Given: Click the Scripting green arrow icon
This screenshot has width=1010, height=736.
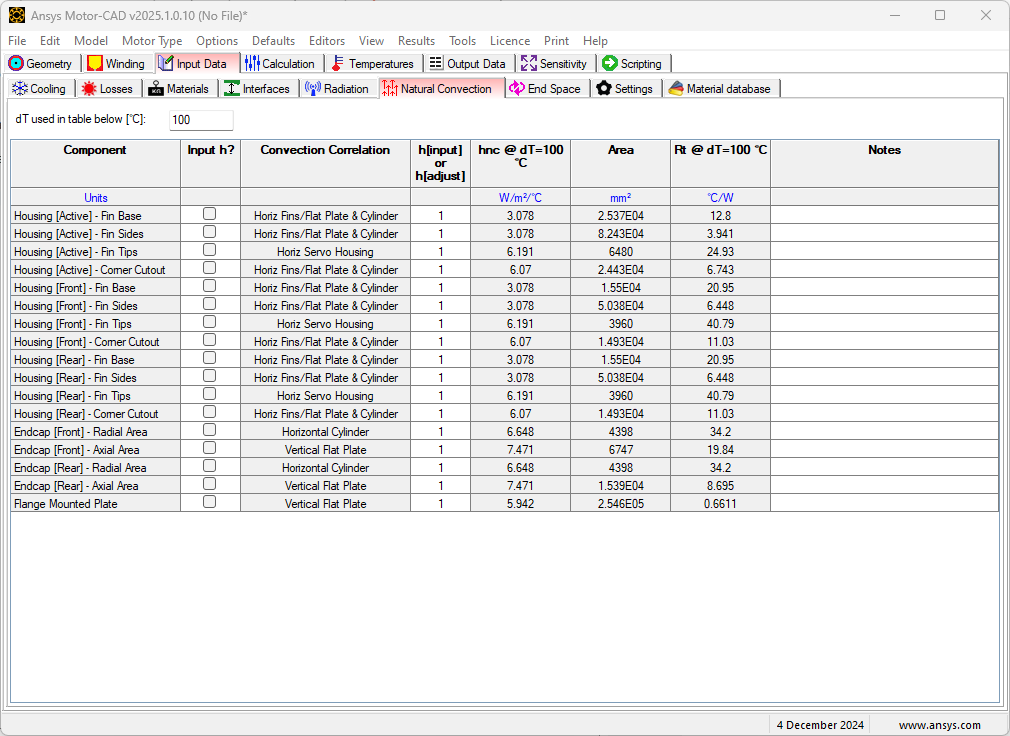Looking at the screenshot, I should [x=609, y=63].
